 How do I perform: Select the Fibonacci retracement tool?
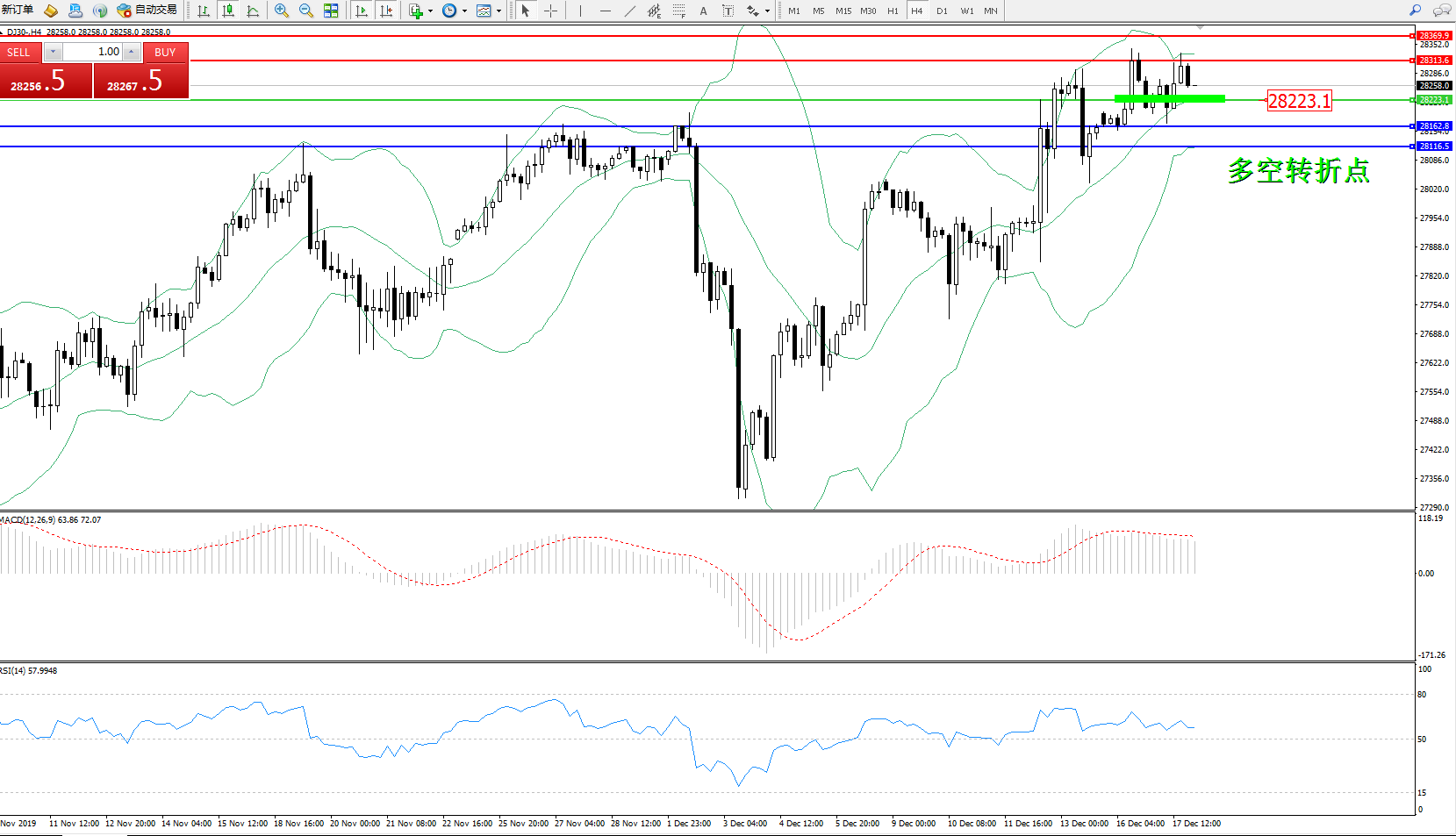(x=678, y=11)
